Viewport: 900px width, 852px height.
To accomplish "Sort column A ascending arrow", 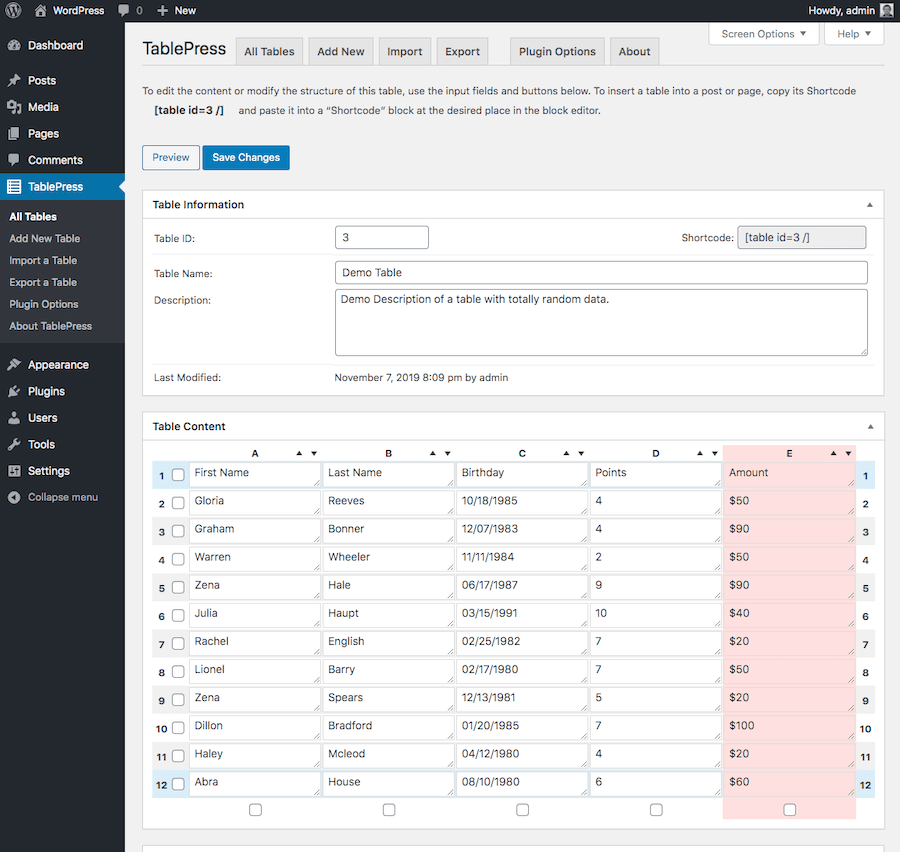I will click(x=299, y=454).
